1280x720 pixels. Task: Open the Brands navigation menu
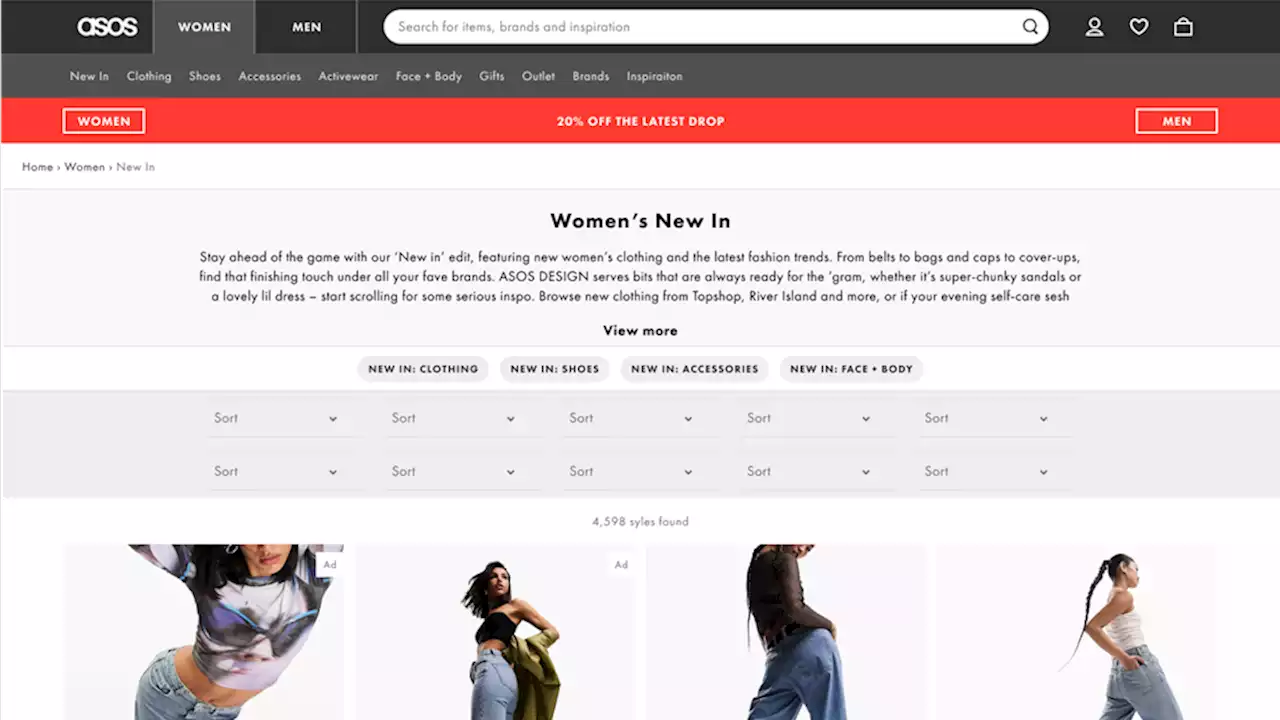pyautogui.click(x=591, y=76)
